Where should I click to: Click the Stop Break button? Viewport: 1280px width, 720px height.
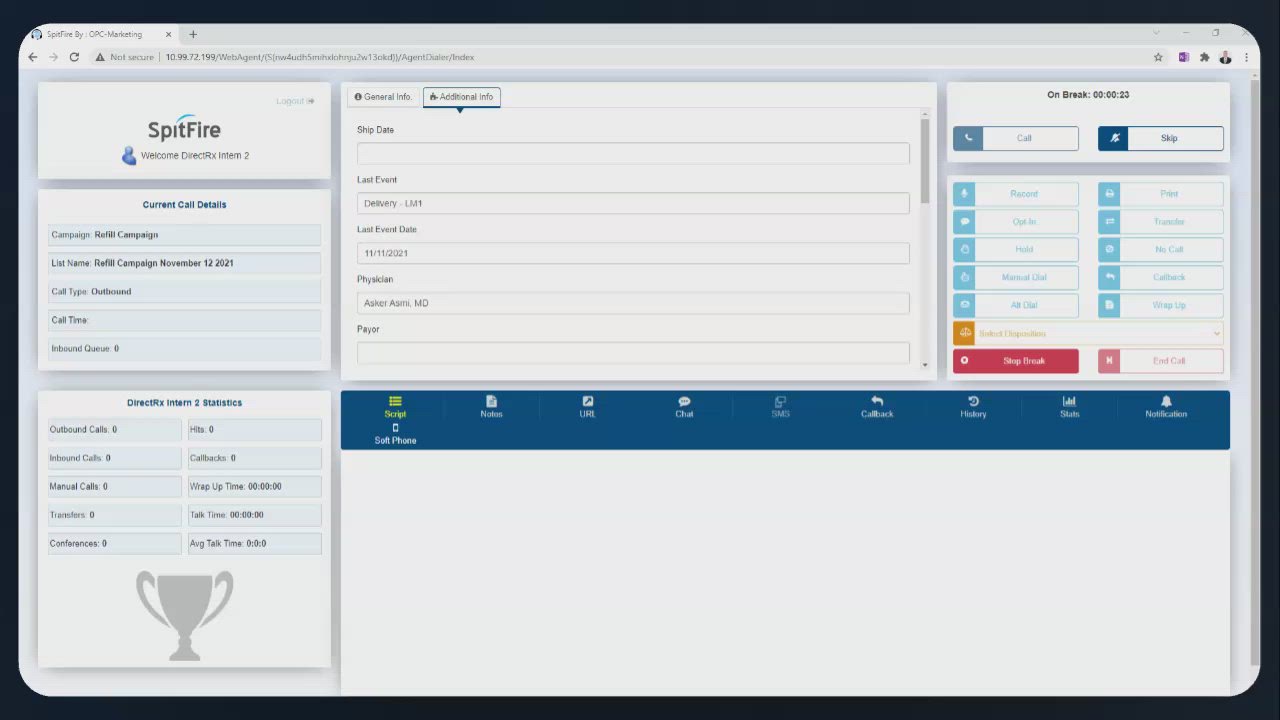1016,361
